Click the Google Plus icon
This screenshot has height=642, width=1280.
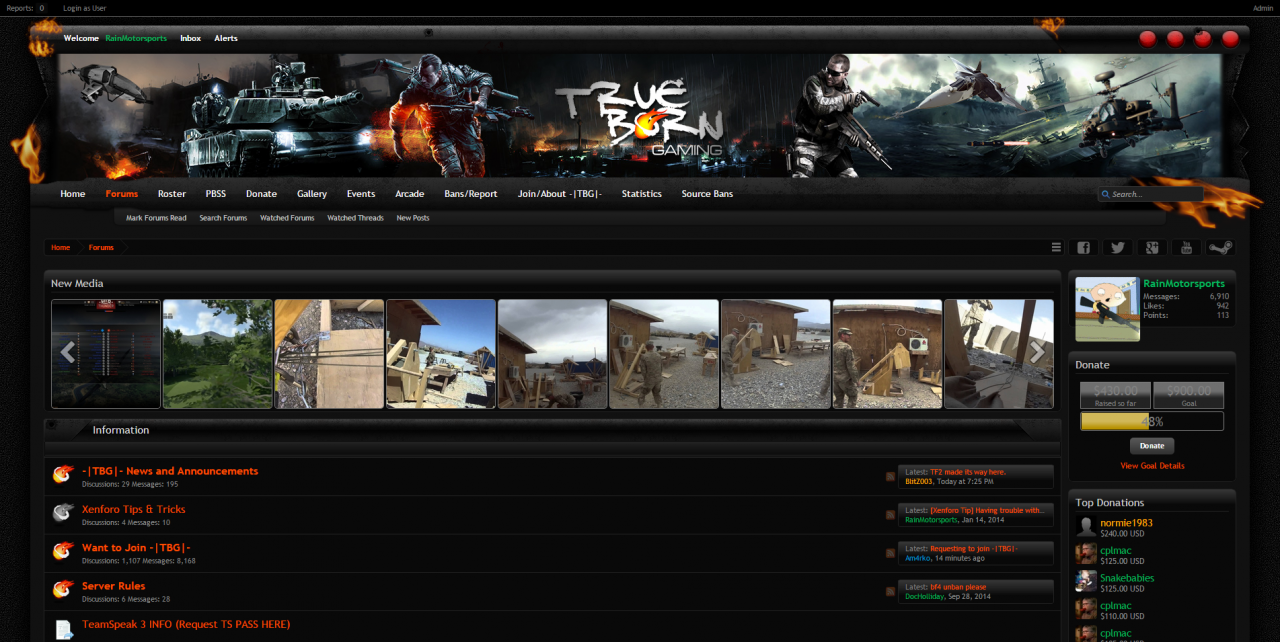(1152, 248)
